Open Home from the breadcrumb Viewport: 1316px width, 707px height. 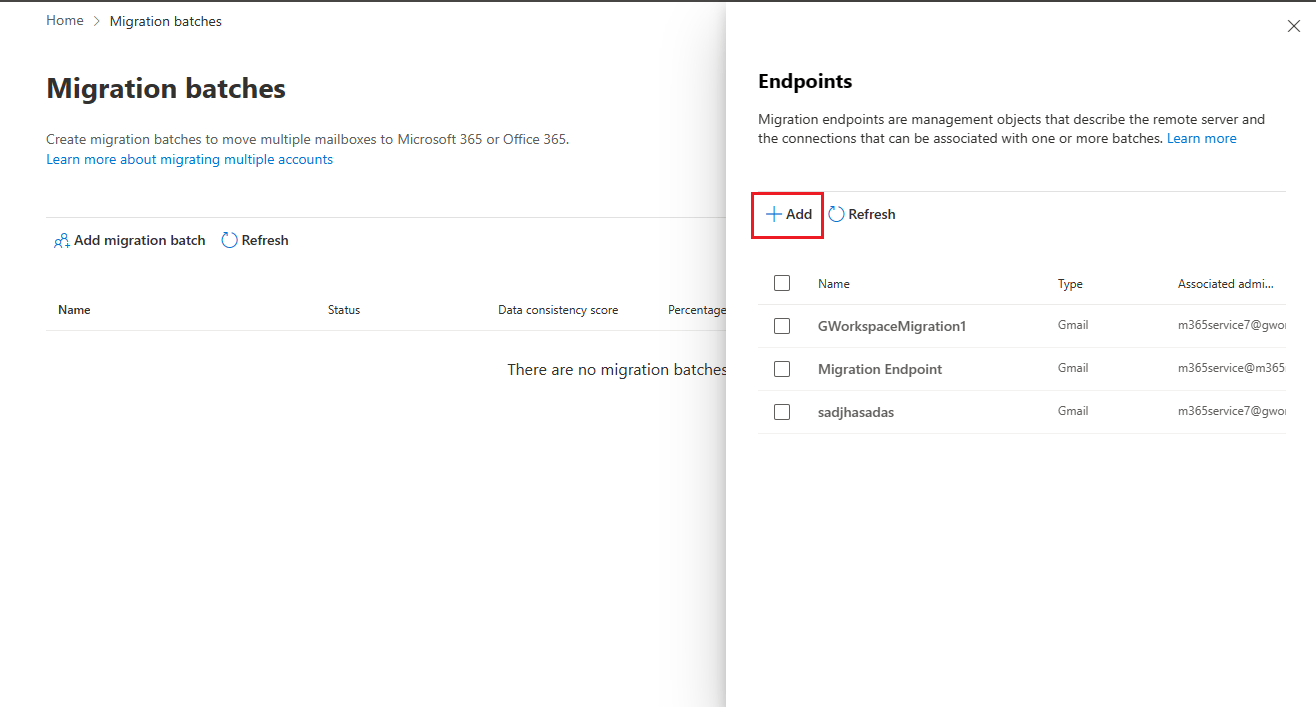point(64,20)
